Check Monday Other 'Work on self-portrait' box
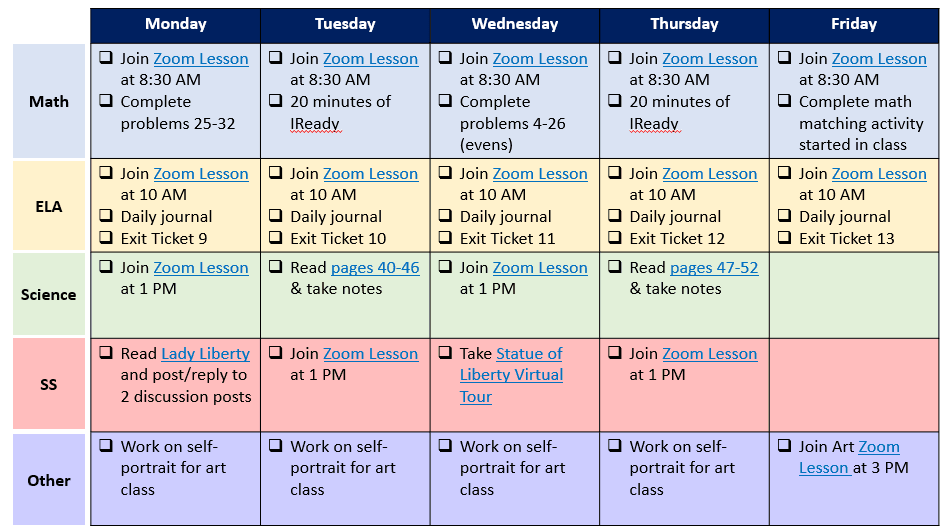 coord(106,446)
